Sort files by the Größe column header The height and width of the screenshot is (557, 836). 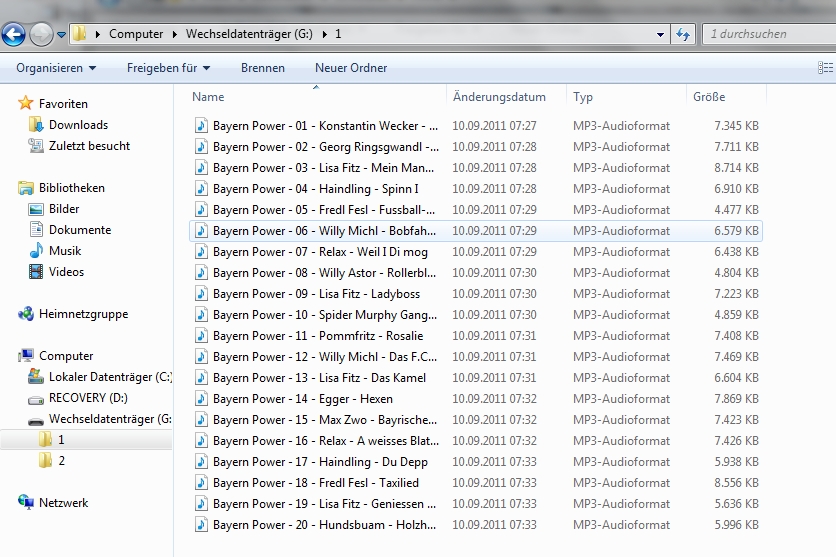(709, 97)
